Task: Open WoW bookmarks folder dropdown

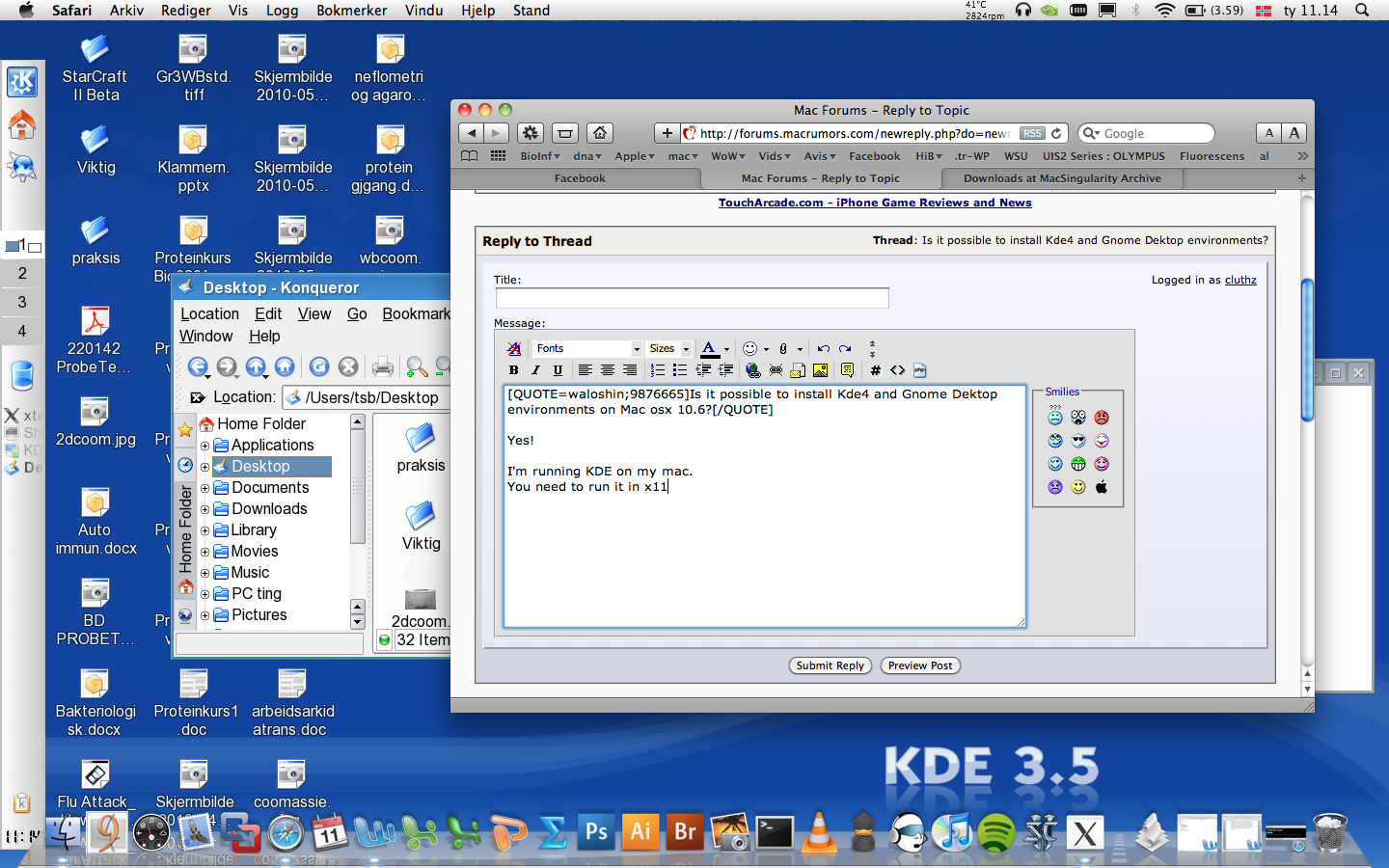Action: click(x=728, y=156)
